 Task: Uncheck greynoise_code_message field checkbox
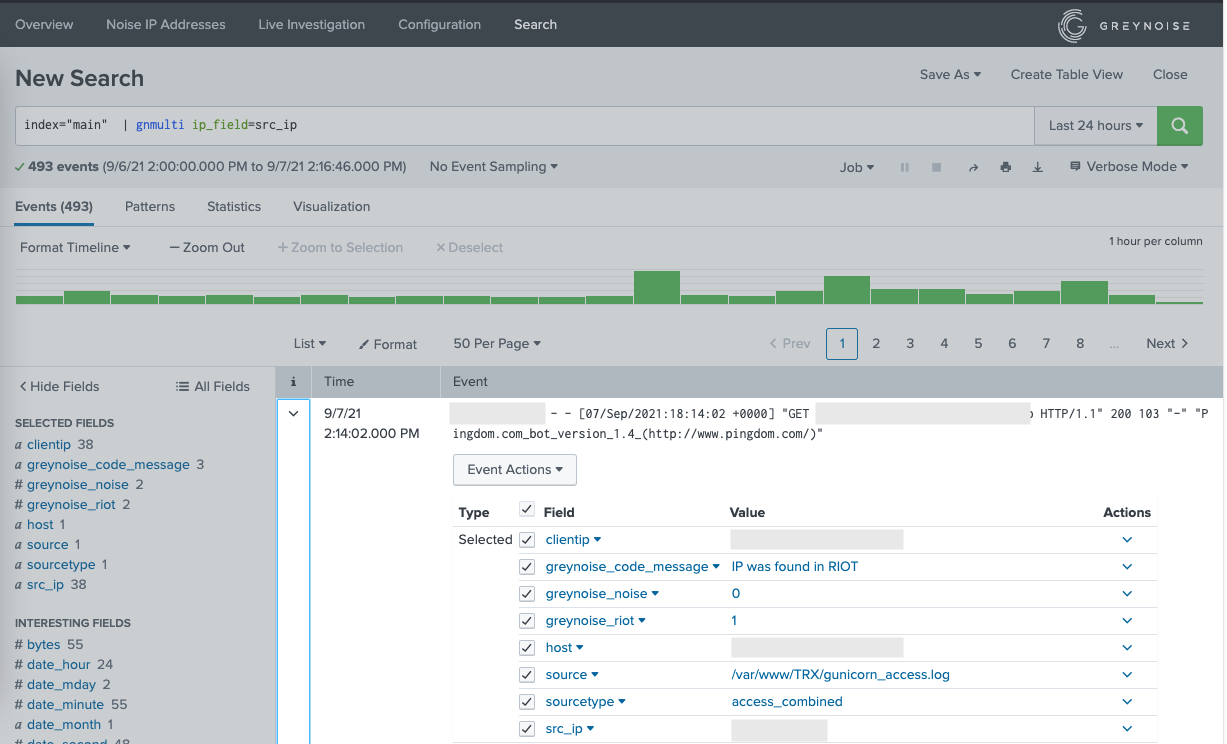[527, 566]
